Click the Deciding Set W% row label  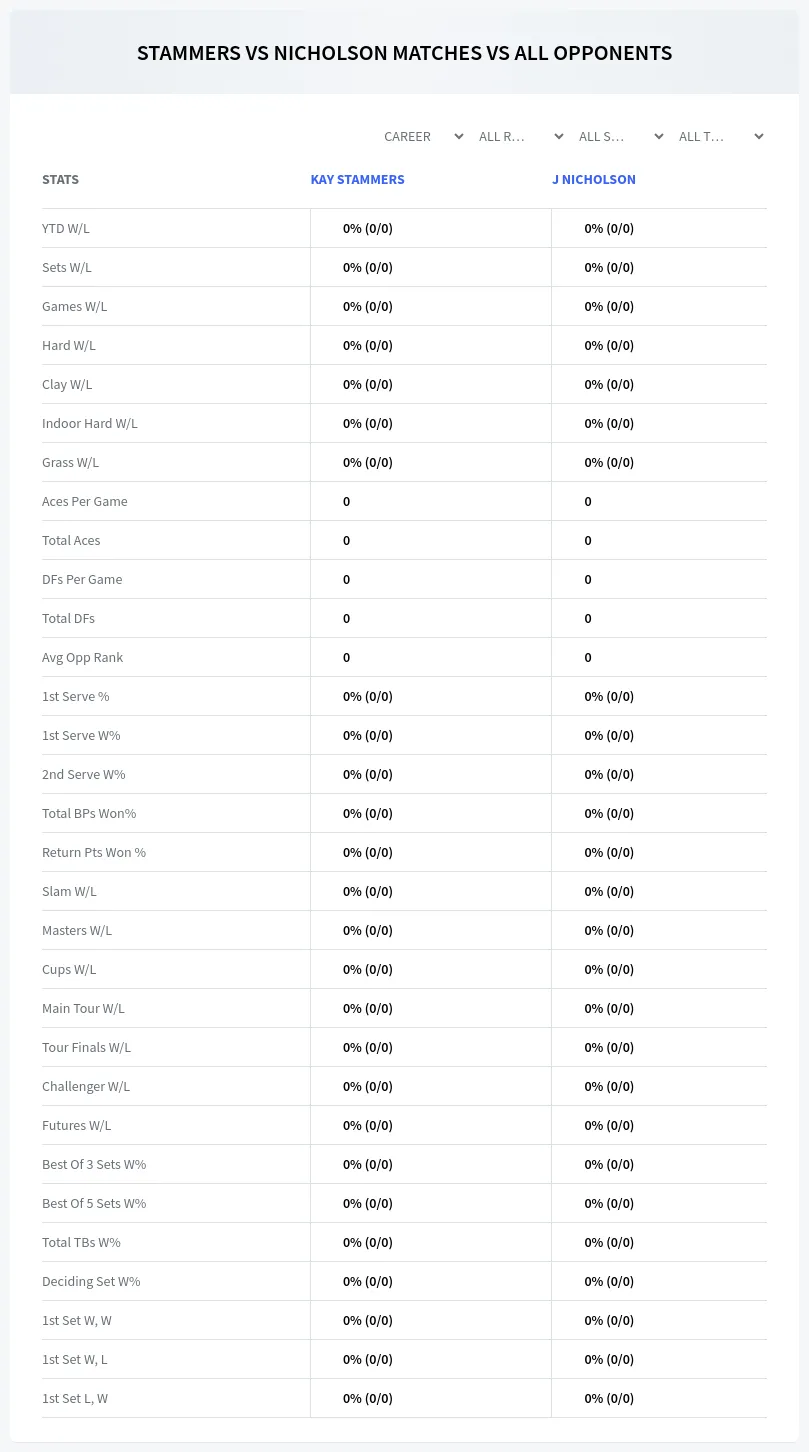(x=91, y=1281)
